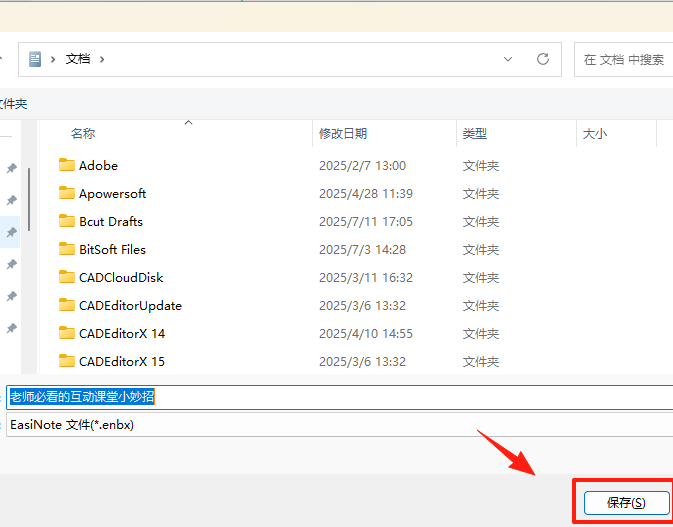Open the file type dropdown EasiNote 文件(*.enbx)

coord(340,425)
